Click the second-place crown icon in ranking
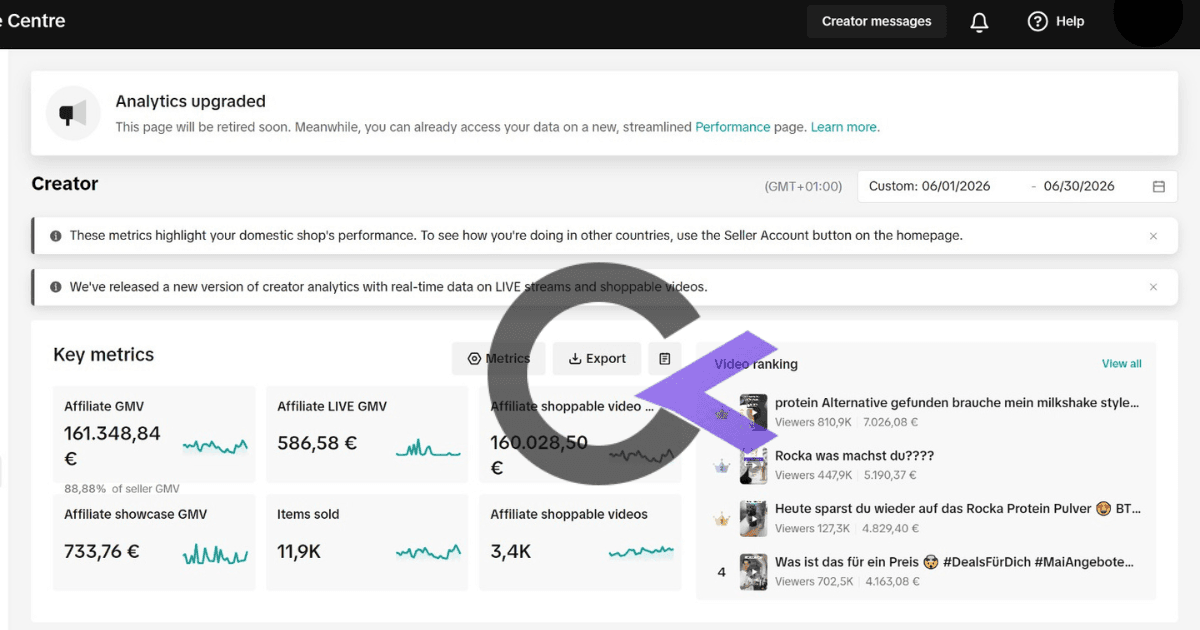 pos(721,466)
